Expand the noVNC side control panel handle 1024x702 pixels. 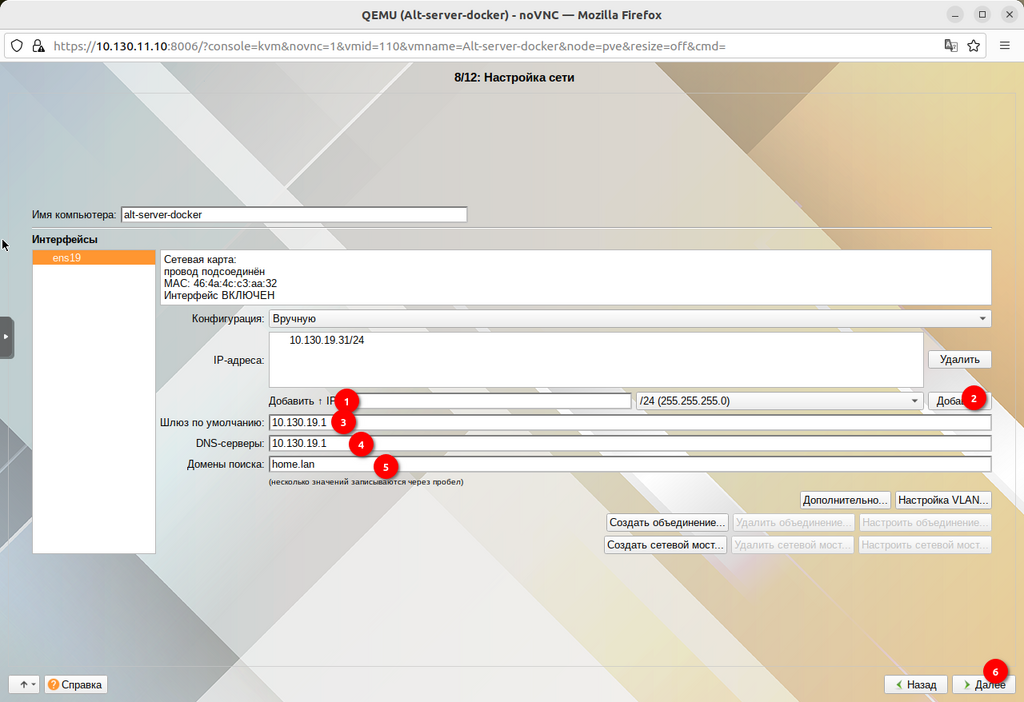6,336
